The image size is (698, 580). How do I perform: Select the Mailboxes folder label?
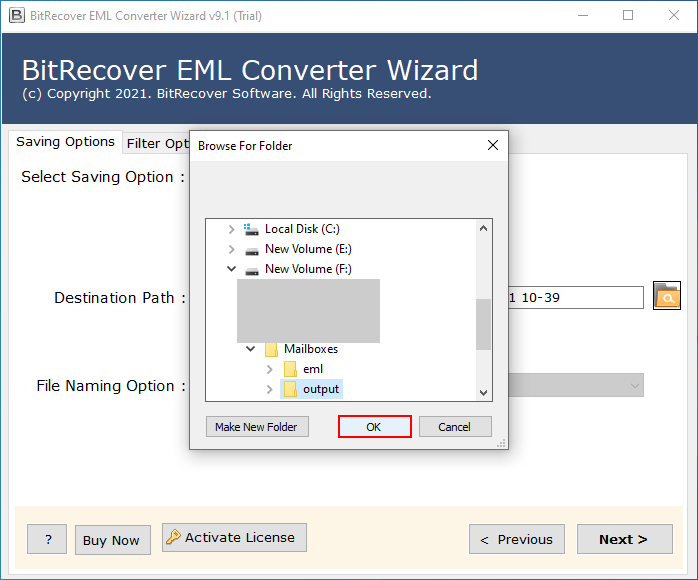(x=311, y=349)
